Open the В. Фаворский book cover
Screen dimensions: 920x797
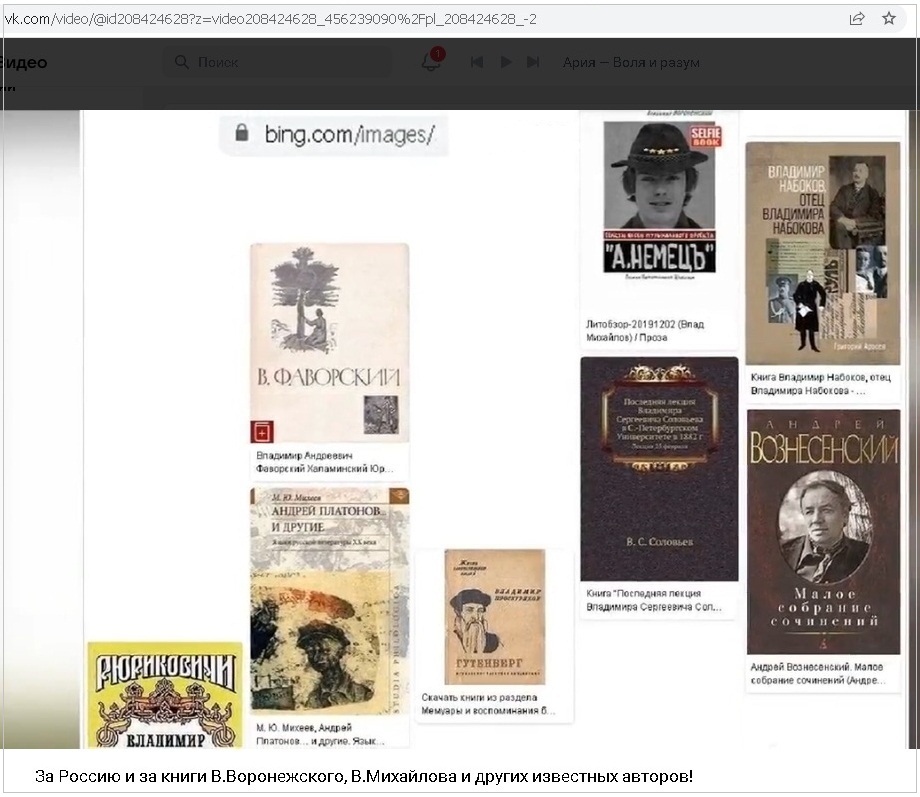(330, 343)
